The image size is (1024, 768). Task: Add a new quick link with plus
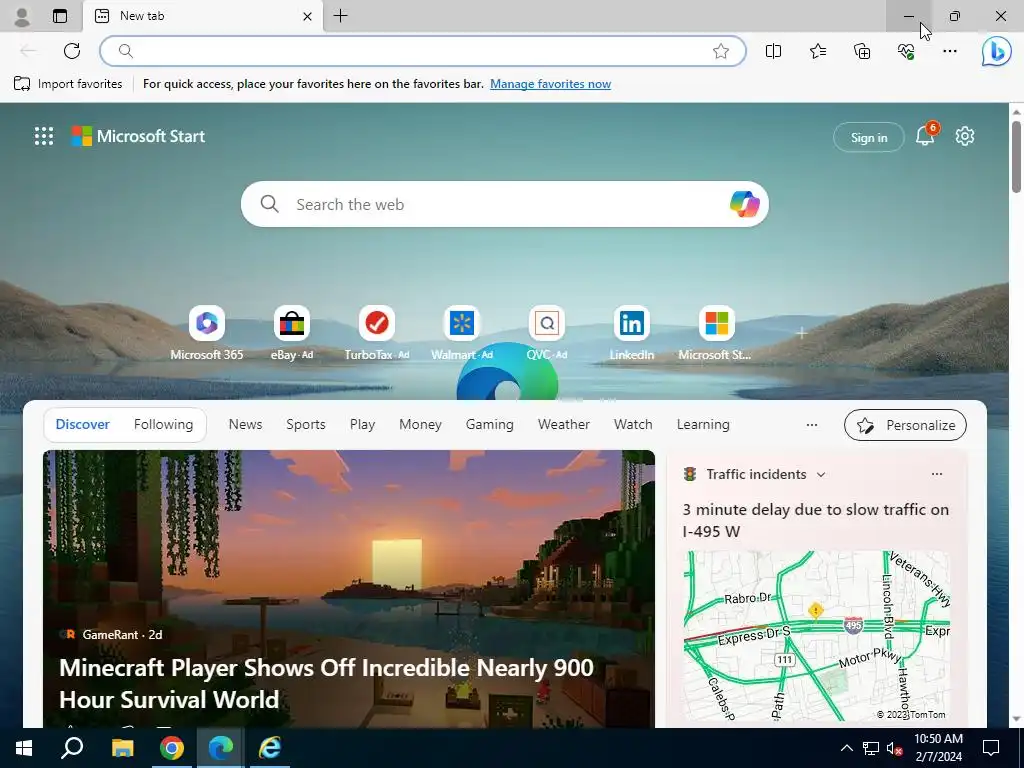[x=801, y=333]
